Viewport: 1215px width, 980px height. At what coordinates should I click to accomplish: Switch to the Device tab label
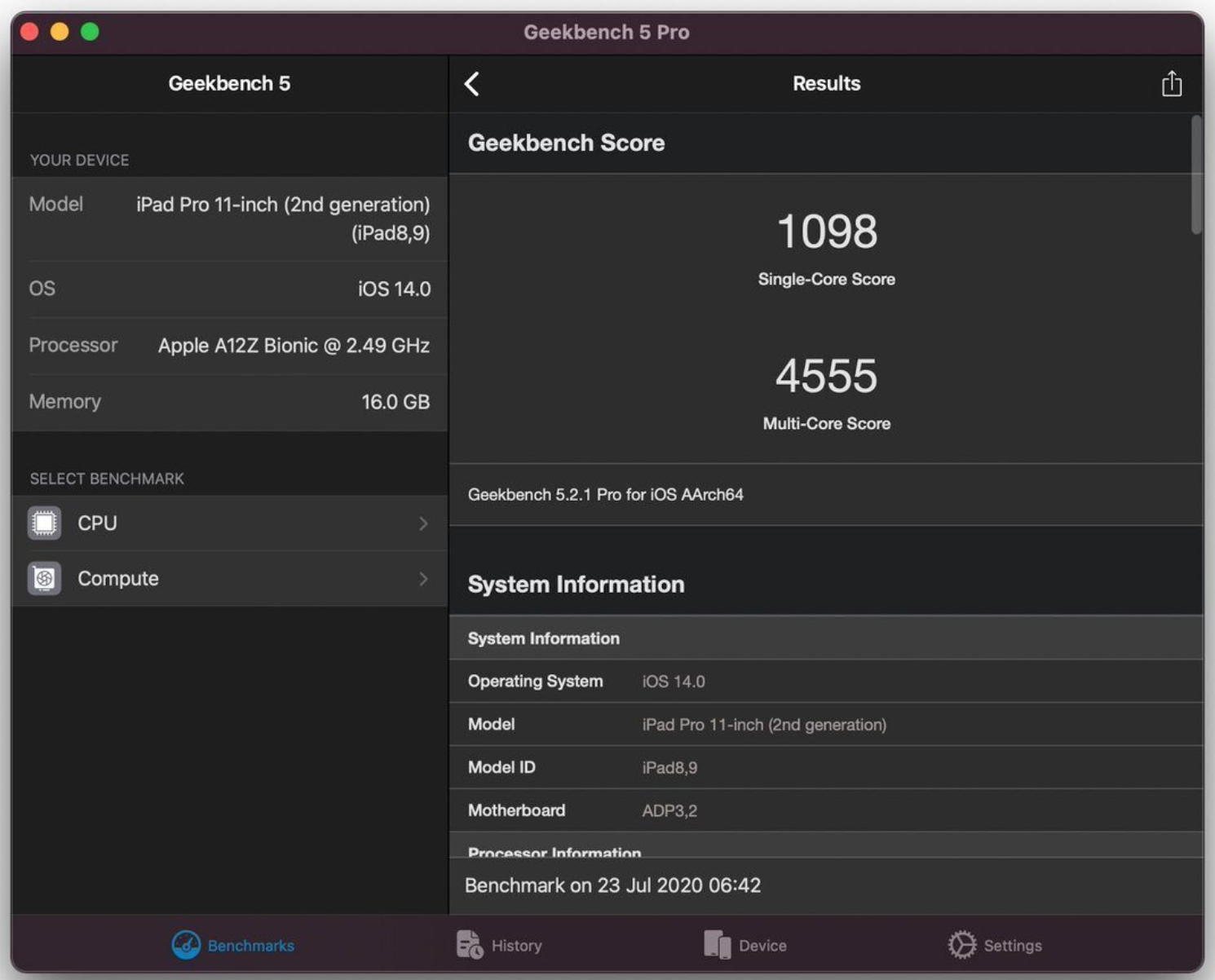point(762,946)
